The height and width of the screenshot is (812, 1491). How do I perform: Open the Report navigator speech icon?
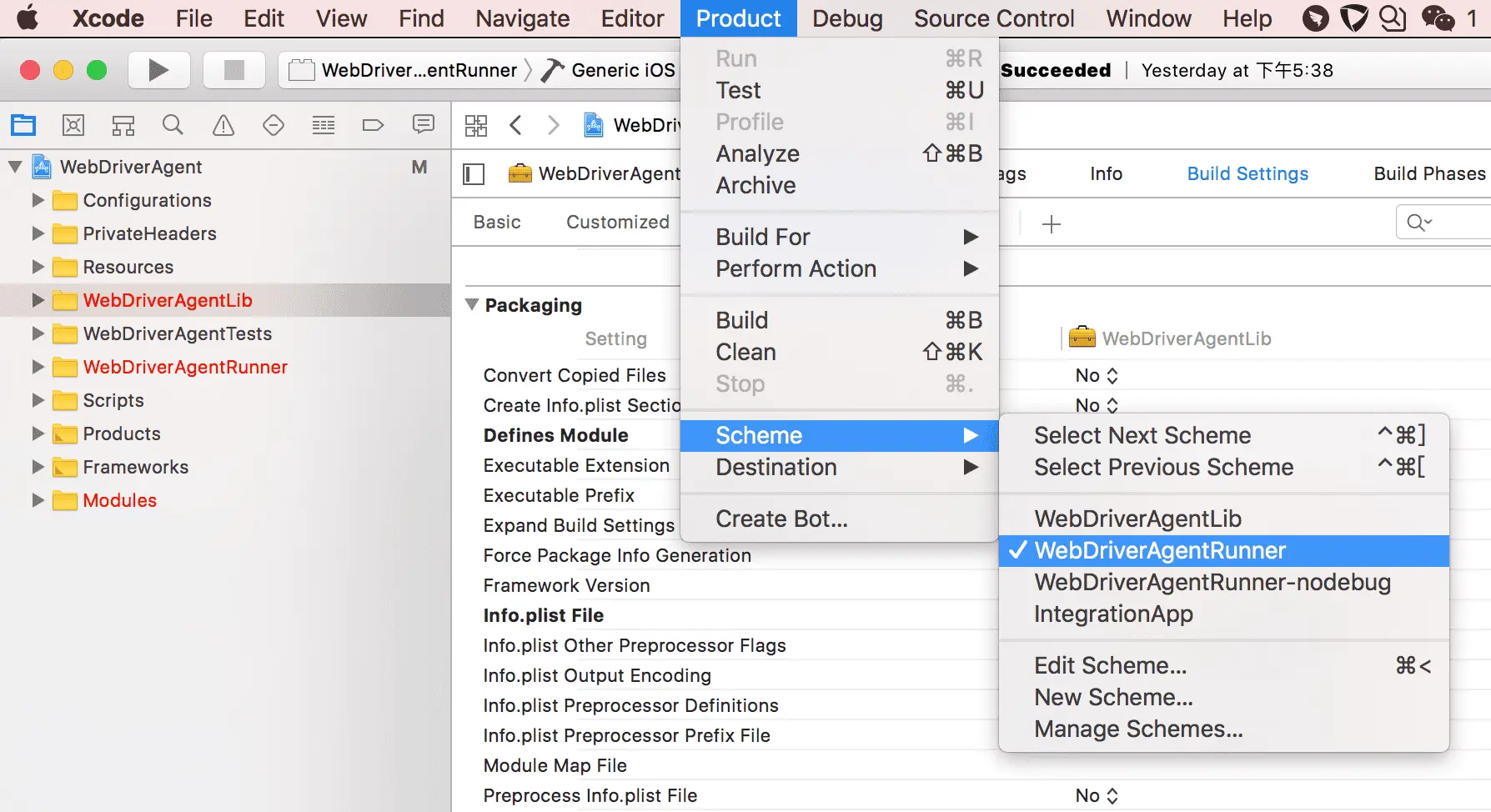424,125
